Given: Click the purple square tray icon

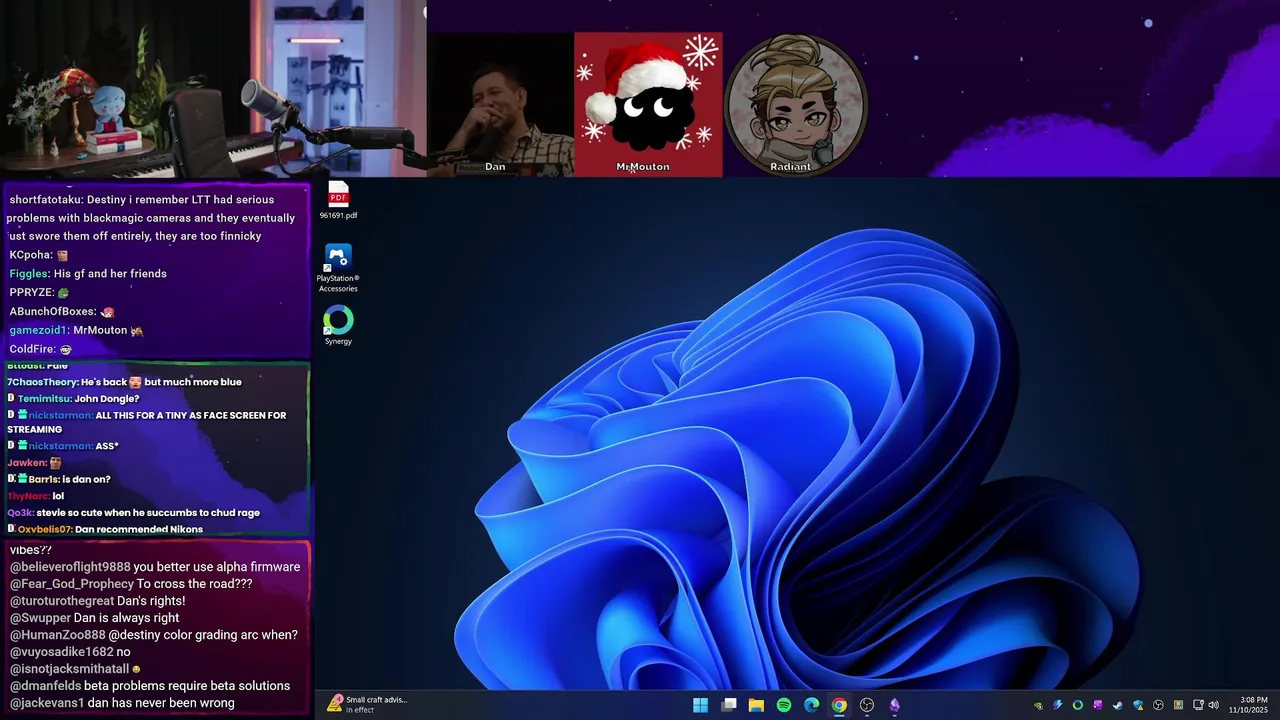Looking at the screenshot, I should pyautogui.click(x=1098, y=705).
